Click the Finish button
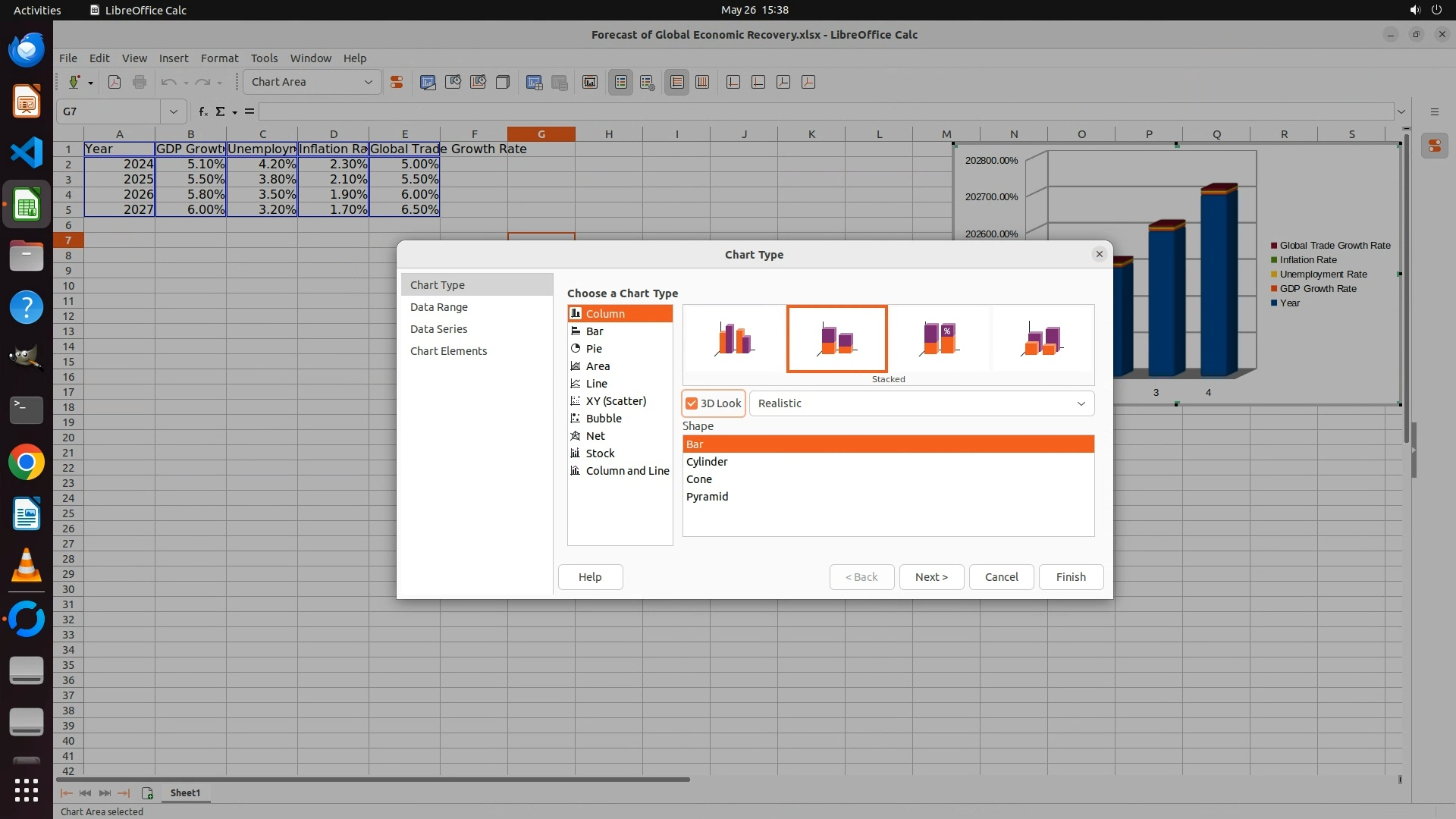Viewport: 1456px width, 819px height. (1070, 577)
